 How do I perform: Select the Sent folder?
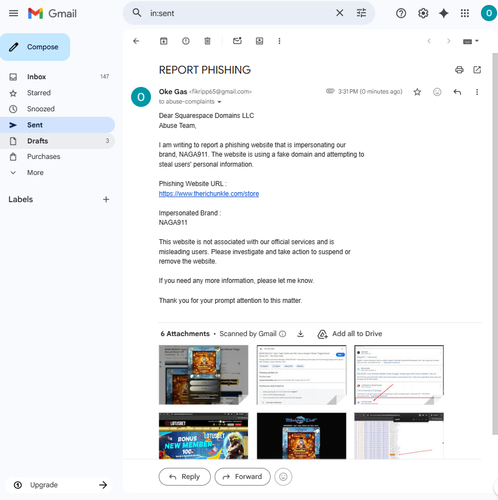click(57, 125)
